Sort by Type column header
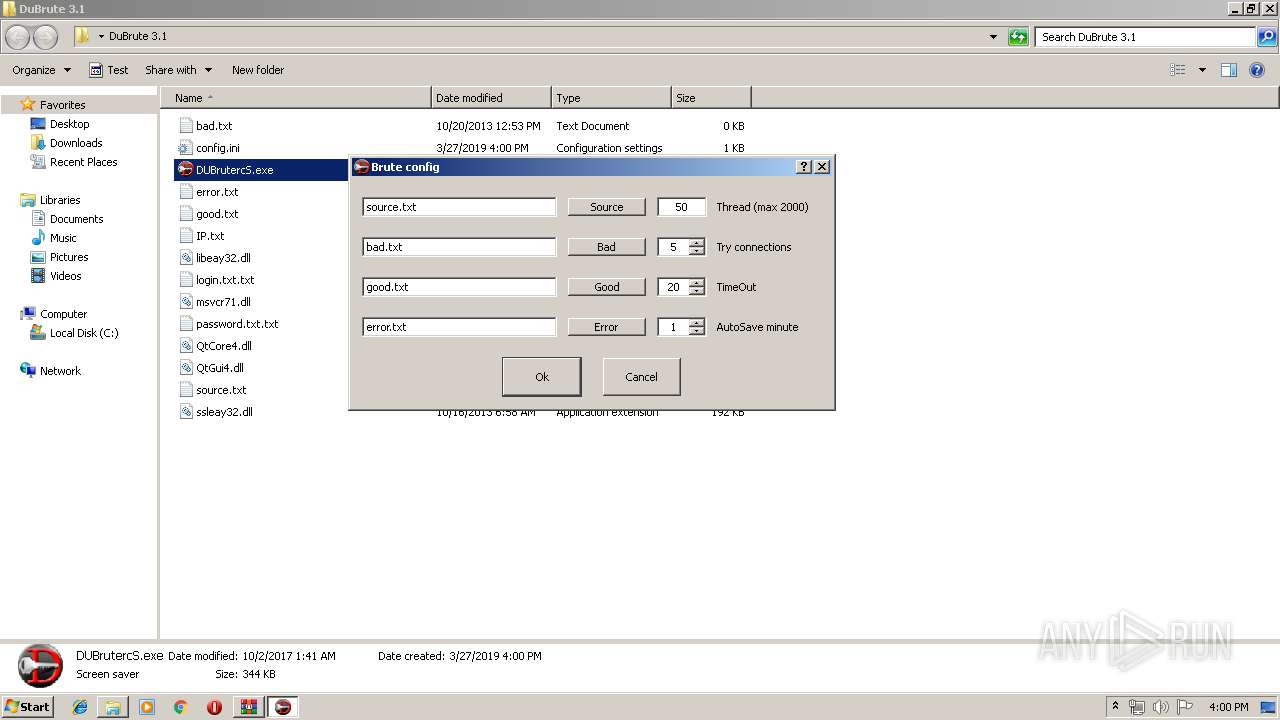 (x=611, y=98)
